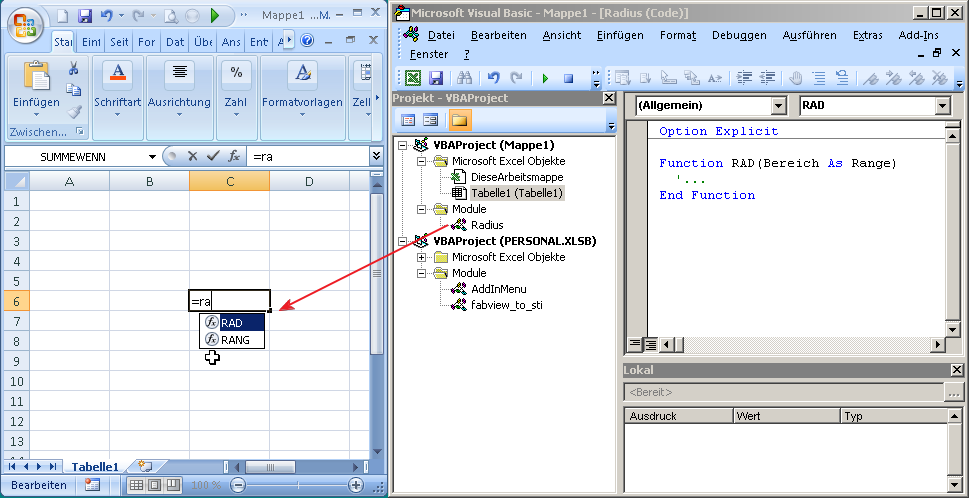Click the Cut scissors icon in the ribbon

[74, 68]
